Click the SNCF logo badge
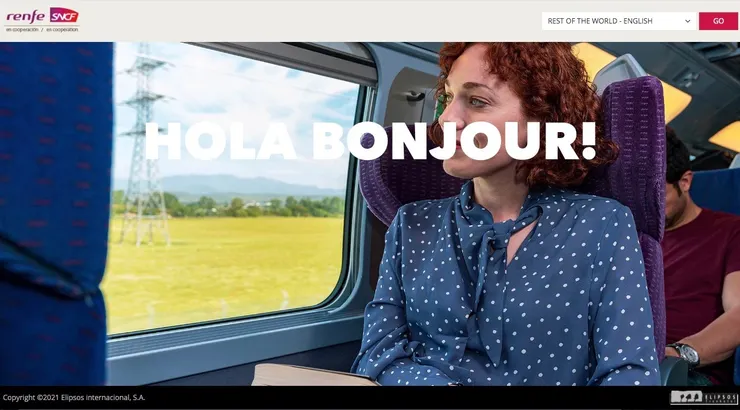Screen dimensions: 740x410 click(x=64, y=15)
